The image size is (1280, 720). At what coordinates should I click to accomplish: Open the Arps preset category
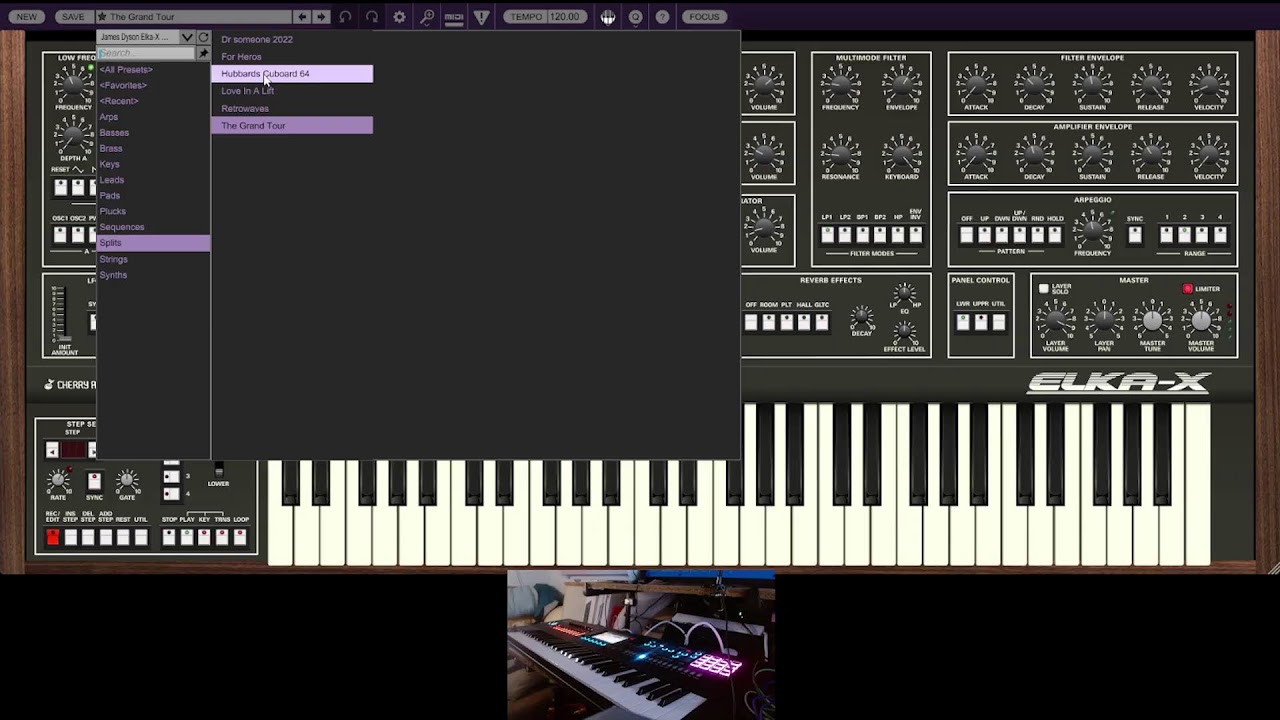[108, 117]
